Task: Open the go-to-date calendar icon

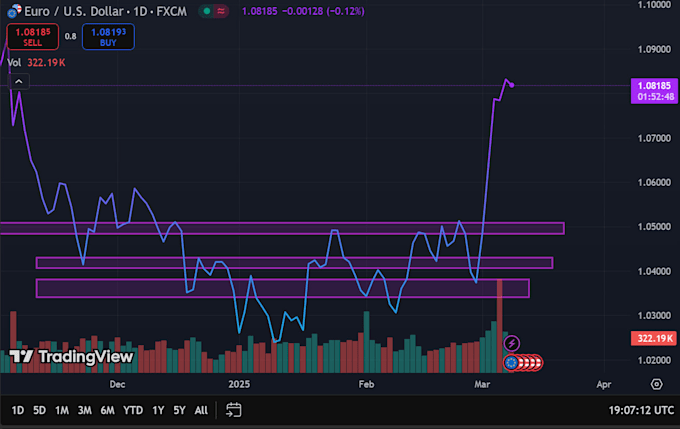Action: (x=234, y=410)
